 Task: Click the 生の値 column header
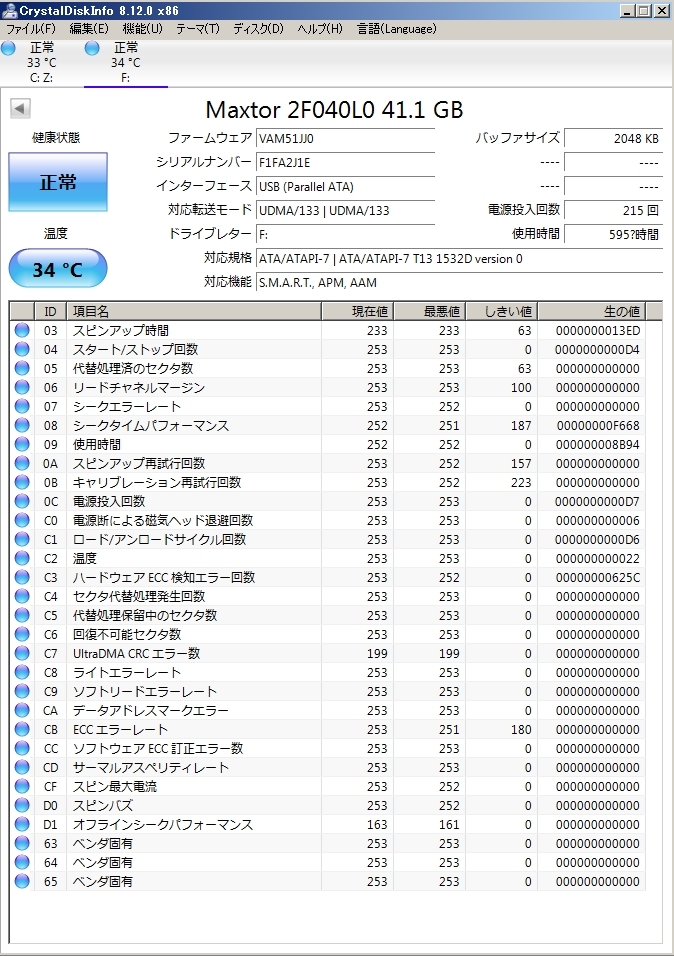tap(591, 312)
